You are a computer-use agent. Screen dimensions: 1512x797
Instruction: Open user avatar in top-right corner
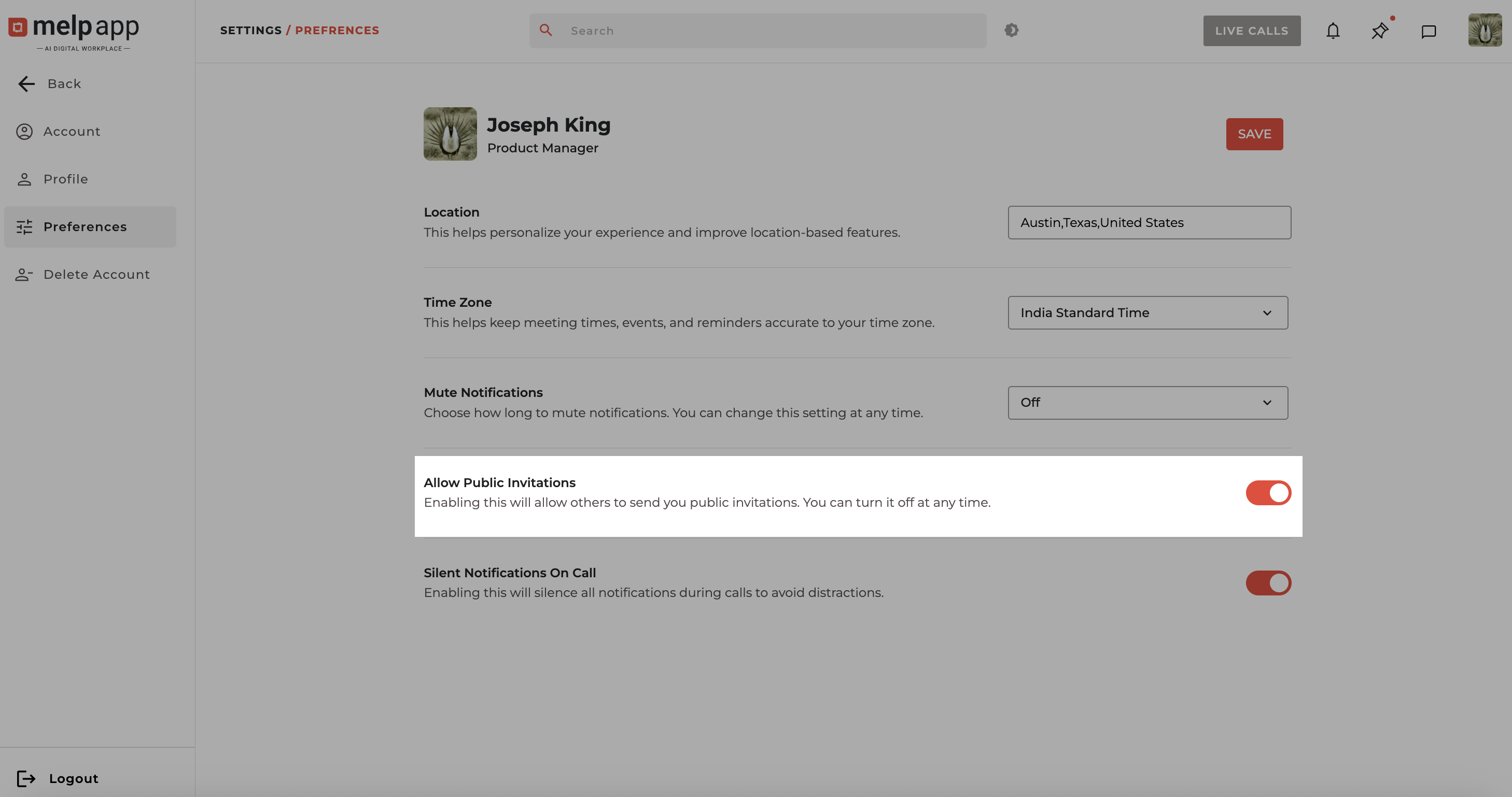click(x=1485, y=30)
